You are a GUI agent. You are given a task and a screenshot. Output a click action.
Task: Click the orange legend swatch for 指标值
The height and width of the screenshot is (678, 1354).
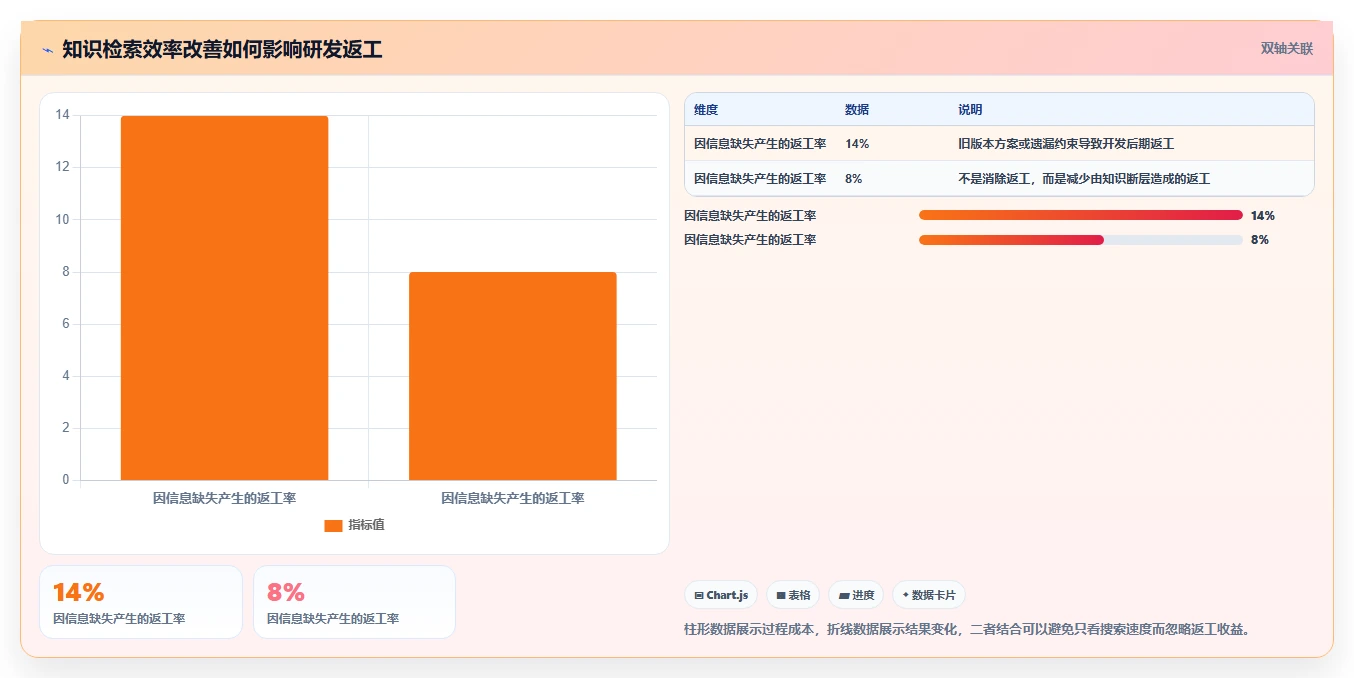point(333,526)
